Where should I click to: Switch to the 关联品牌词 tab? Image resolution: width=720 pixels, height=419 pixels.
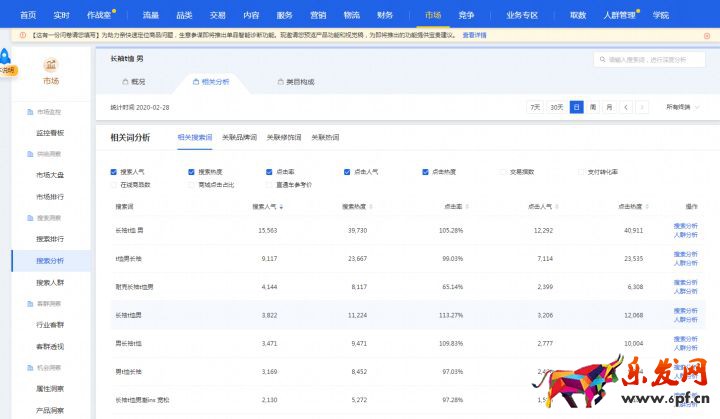point(239,137)
